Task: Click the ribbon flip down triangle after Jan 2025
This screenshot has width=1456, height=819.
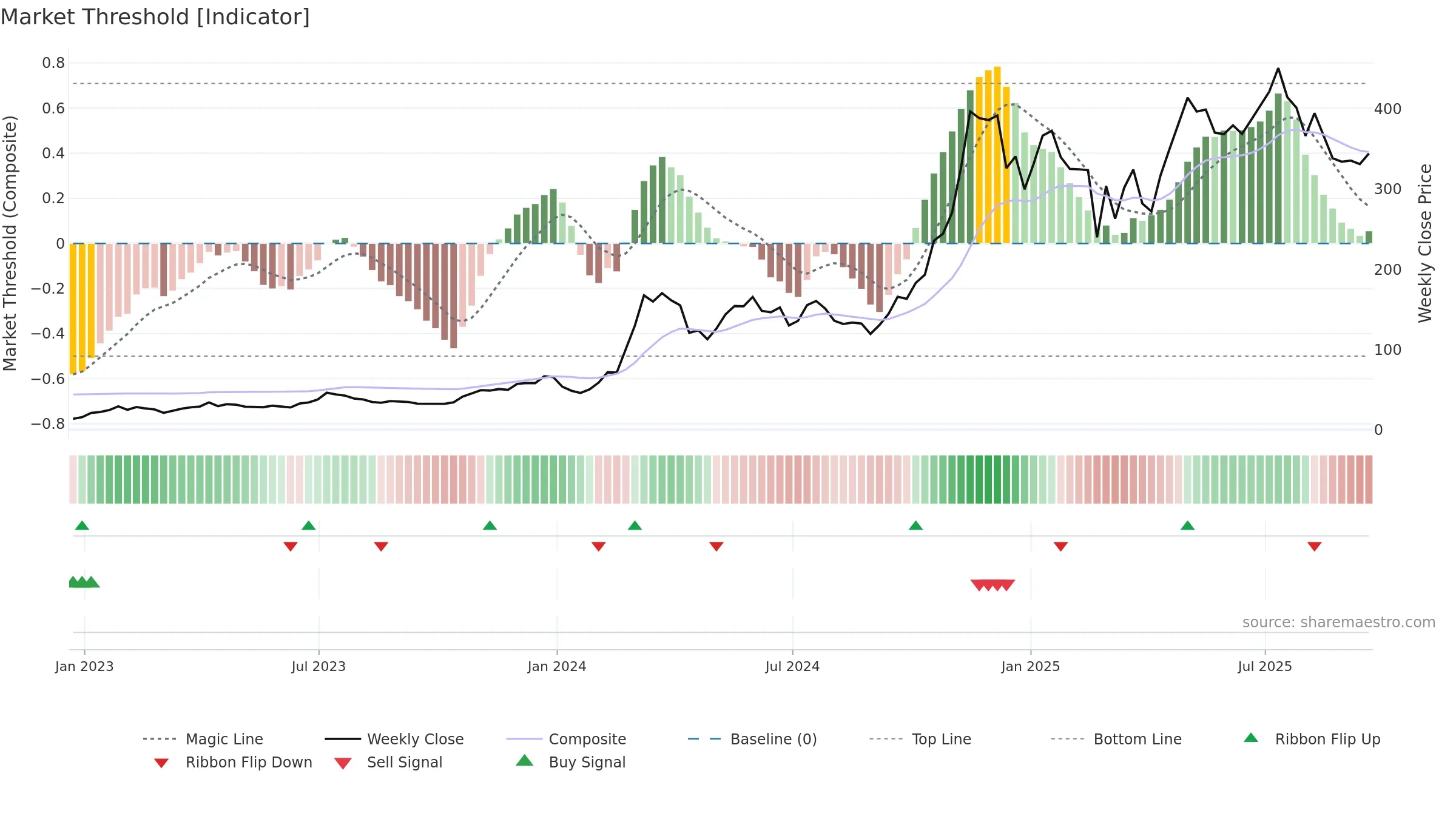Action: 1060,547
